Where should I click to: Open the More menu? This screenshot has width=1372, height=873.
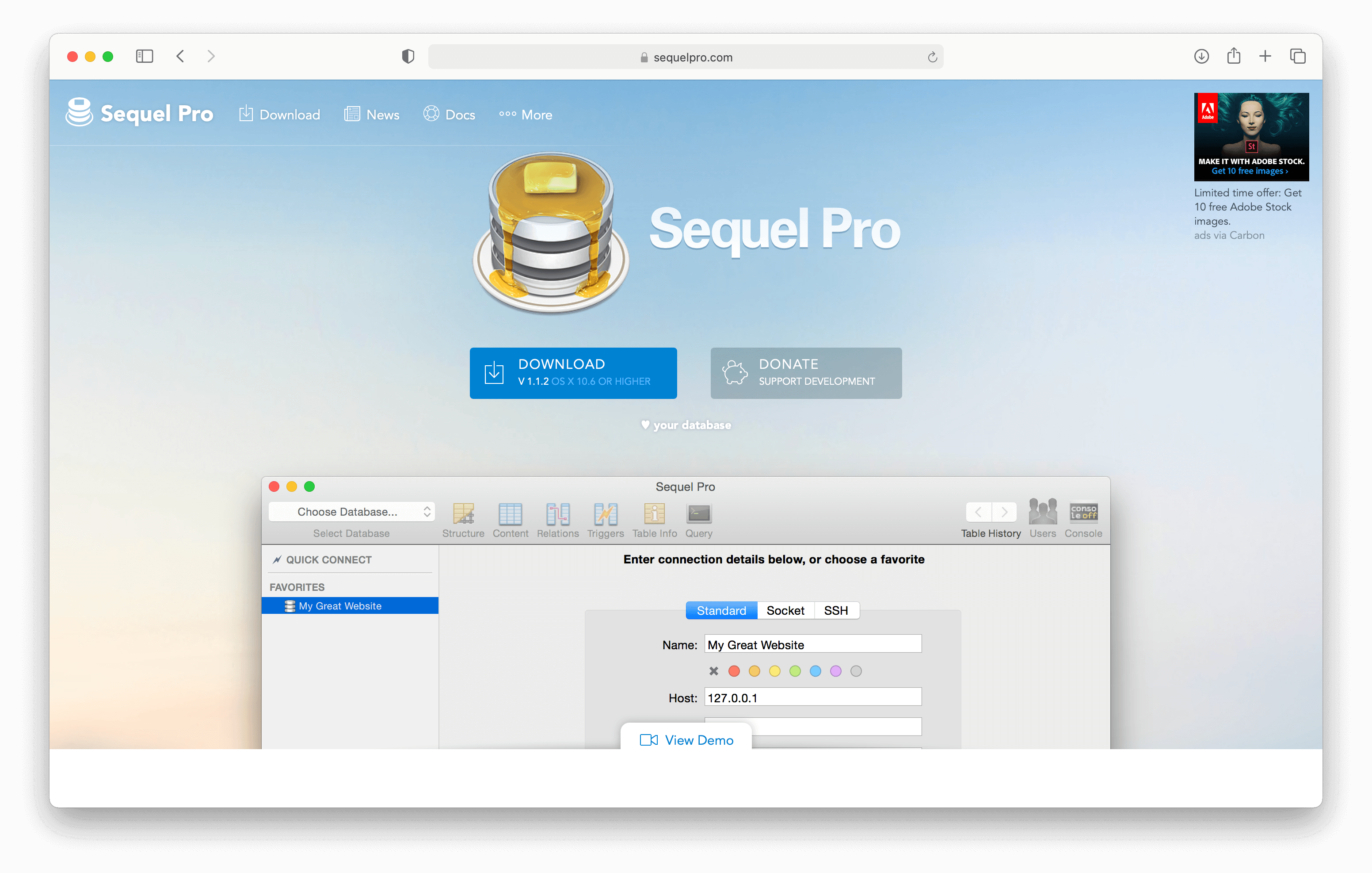point(525,115)
